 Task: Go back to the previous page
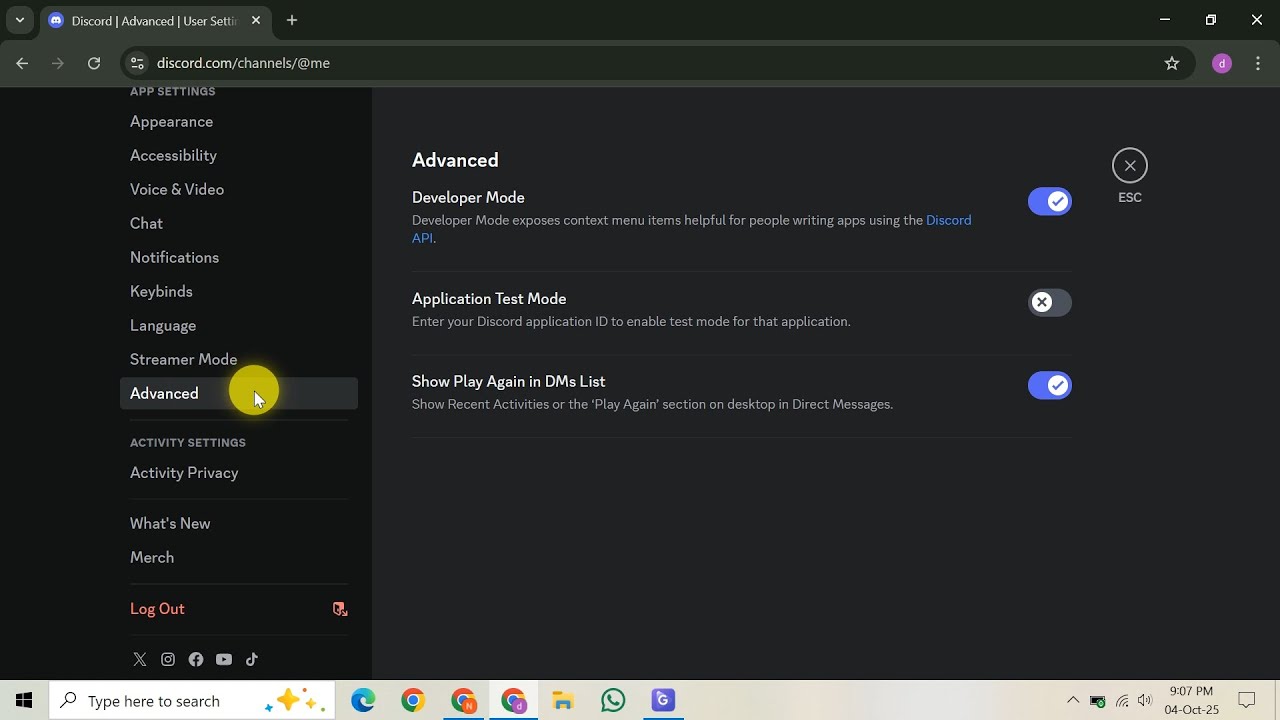click(x=22, y=63)
